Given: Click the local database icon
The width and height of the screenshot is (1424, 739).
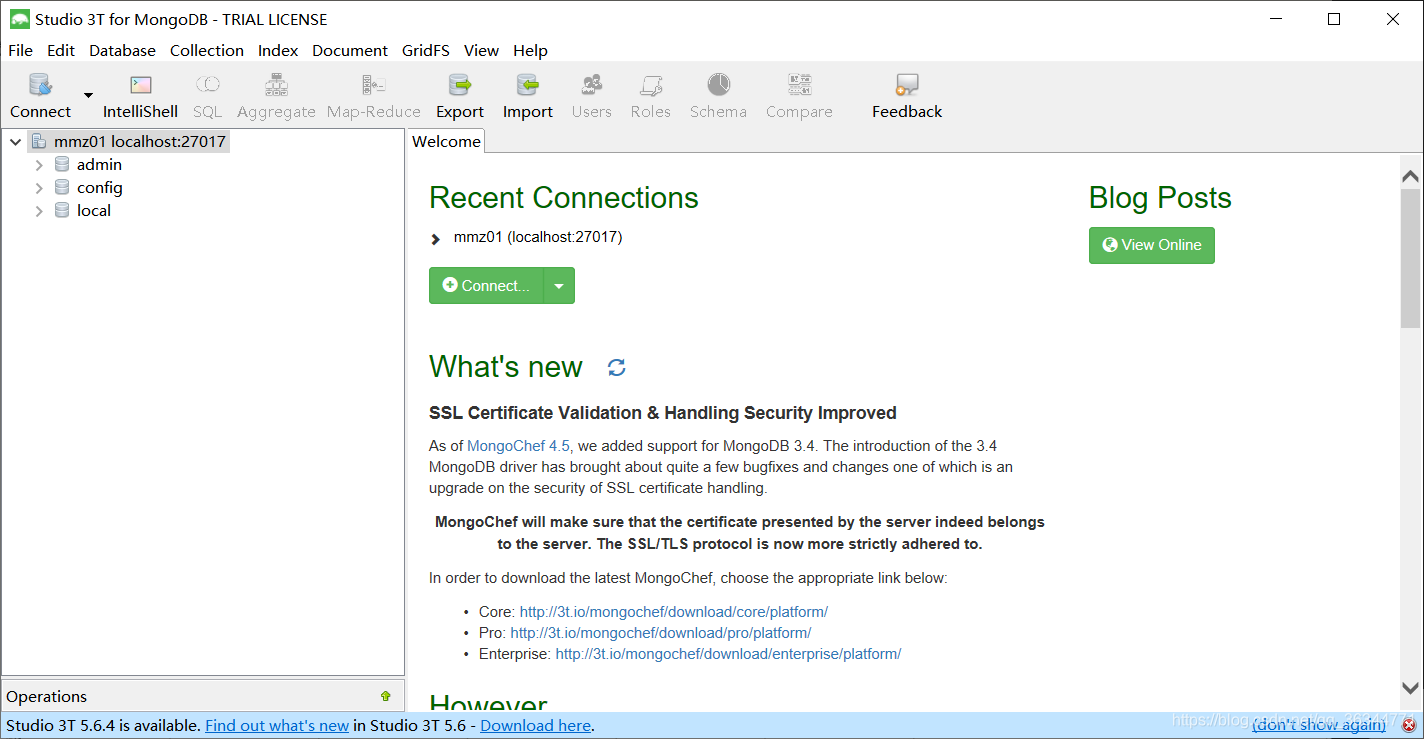Looking at the screenshot, I should click(x=62, y=210).
